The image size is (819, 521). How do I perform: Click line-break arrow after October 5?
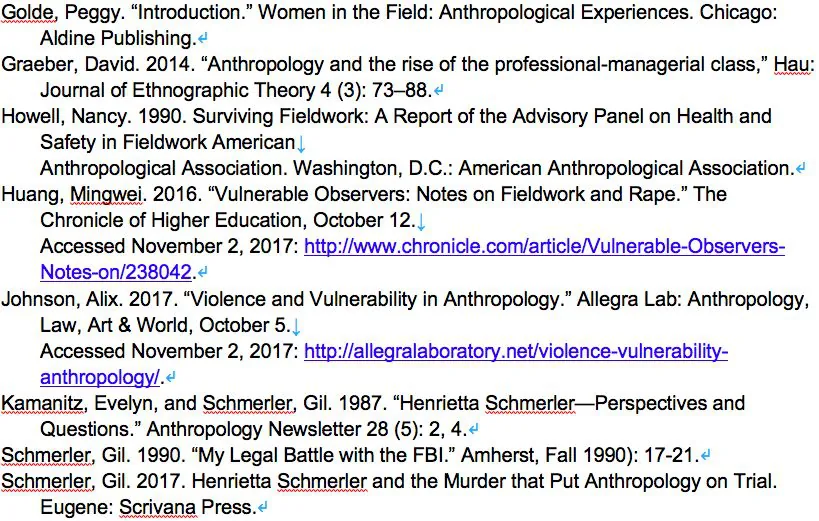coord(296,326)
